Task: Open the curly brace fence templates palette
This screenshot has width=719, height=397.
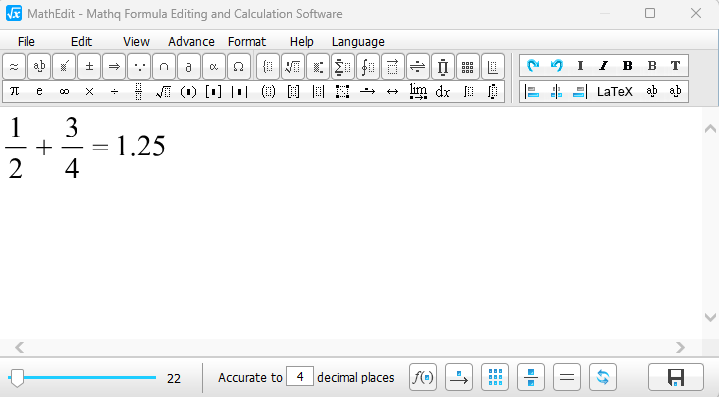Action: (268, 66)
